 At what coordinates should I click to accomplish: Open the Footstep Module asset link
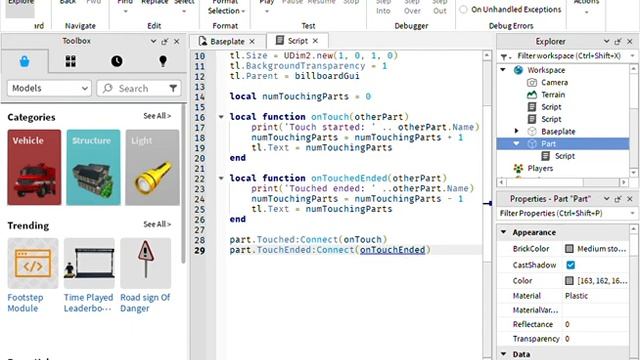25,303
